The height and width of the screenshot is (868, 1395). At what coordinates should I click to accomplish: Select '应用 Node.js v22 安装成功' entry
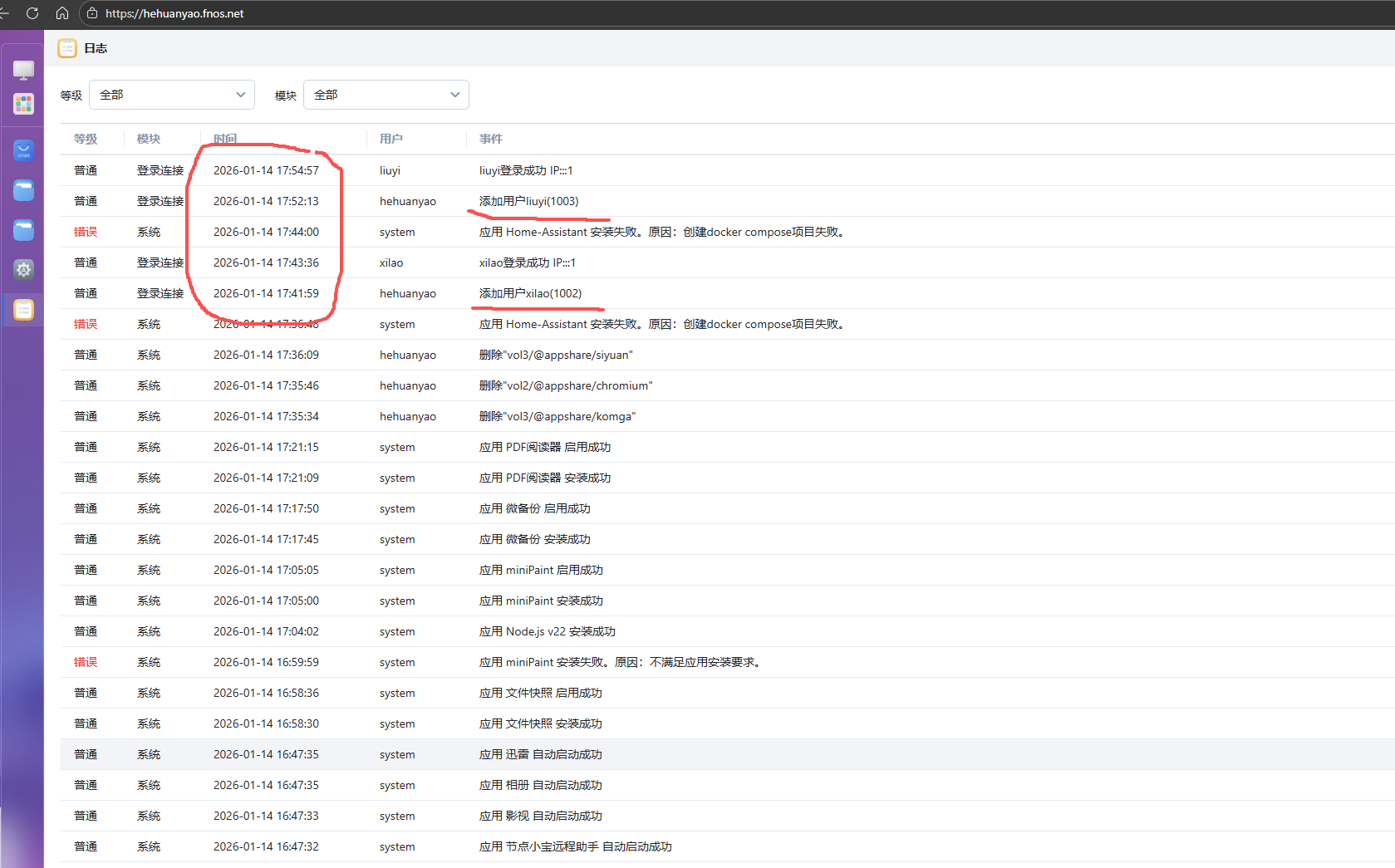click(548, 631)
